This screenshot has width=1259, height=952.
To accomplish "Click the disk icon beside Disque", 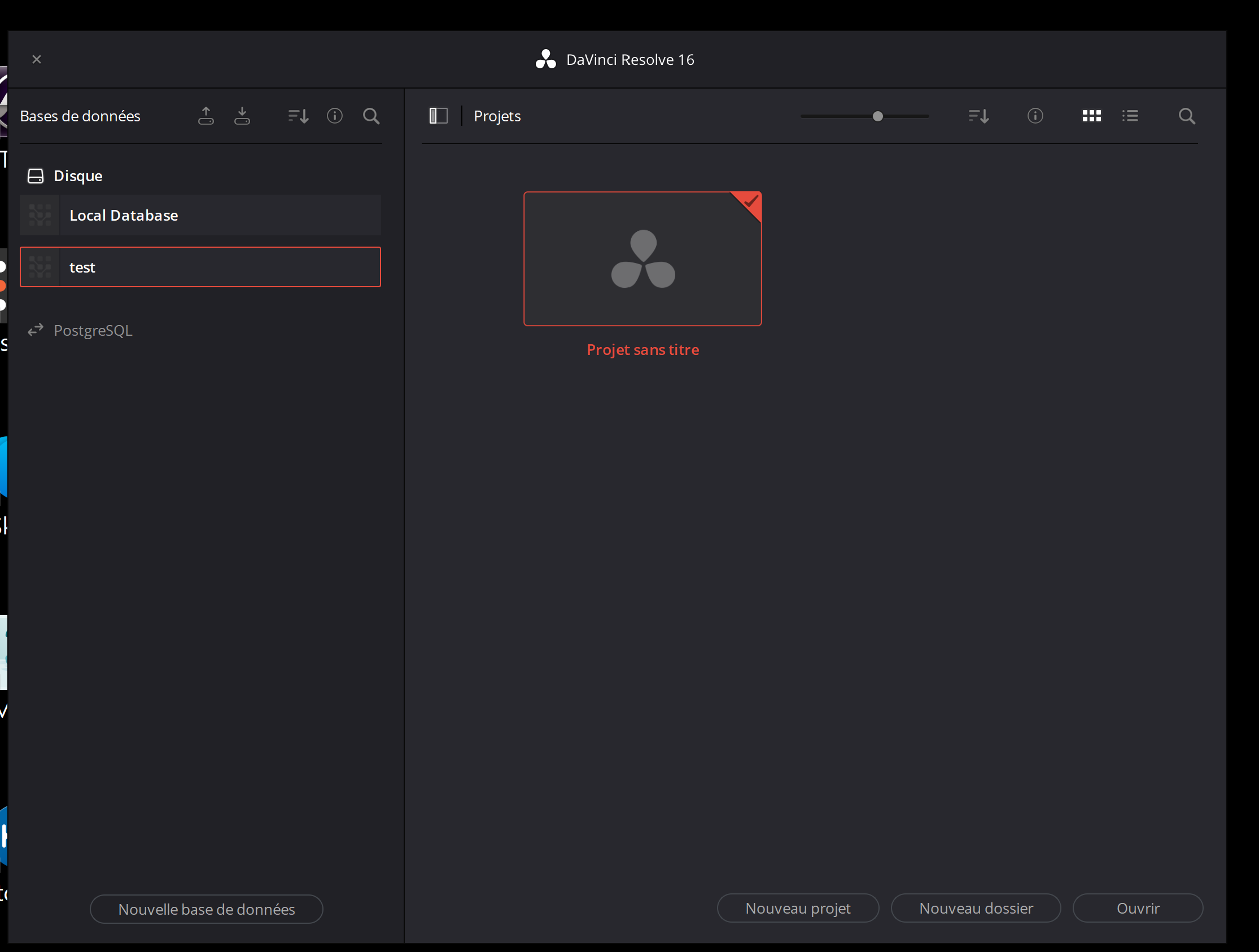I will (36, 176).
